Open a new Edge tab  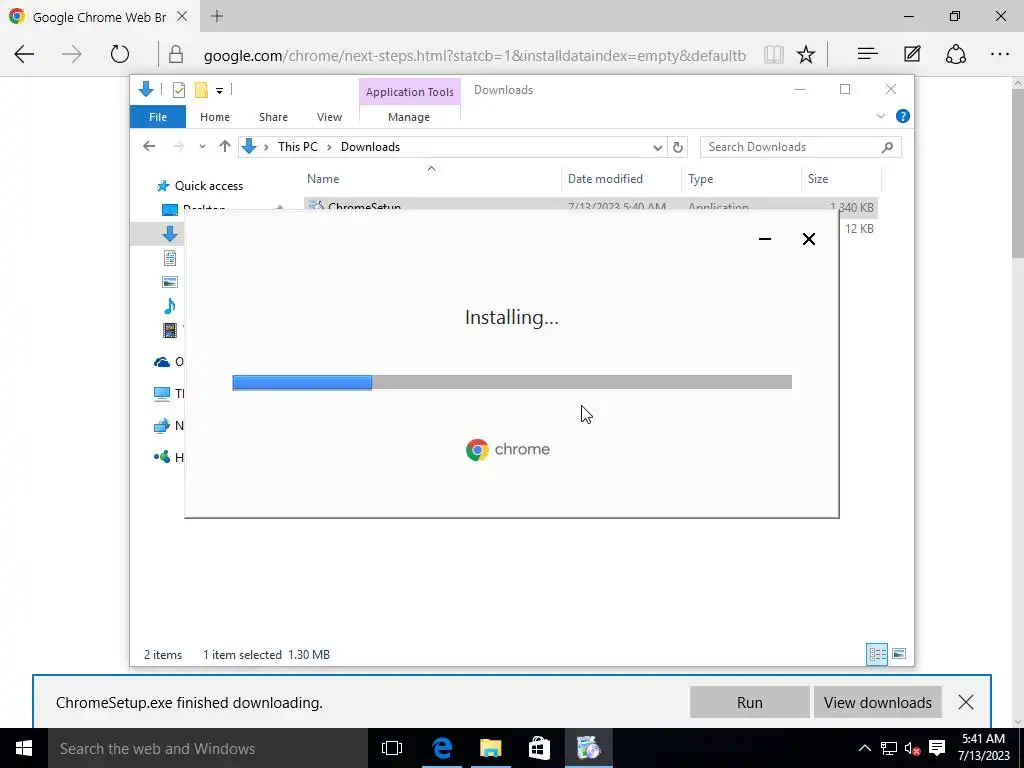217,16
